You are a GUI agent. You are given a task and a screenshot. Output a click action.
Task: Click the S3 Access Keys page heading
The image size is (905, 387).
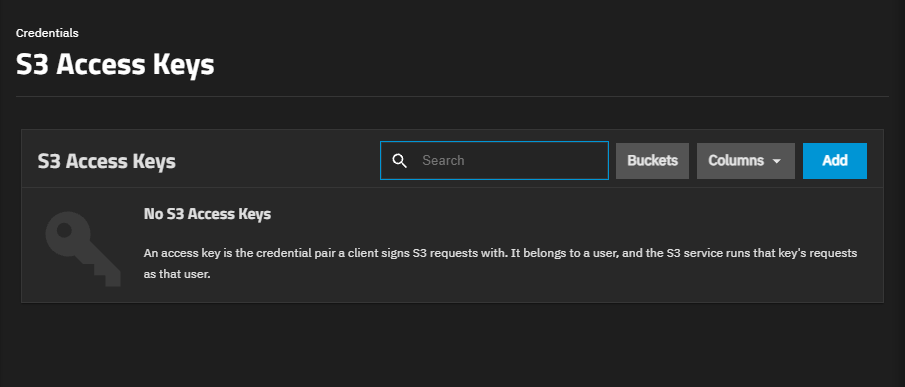point(115,65)
